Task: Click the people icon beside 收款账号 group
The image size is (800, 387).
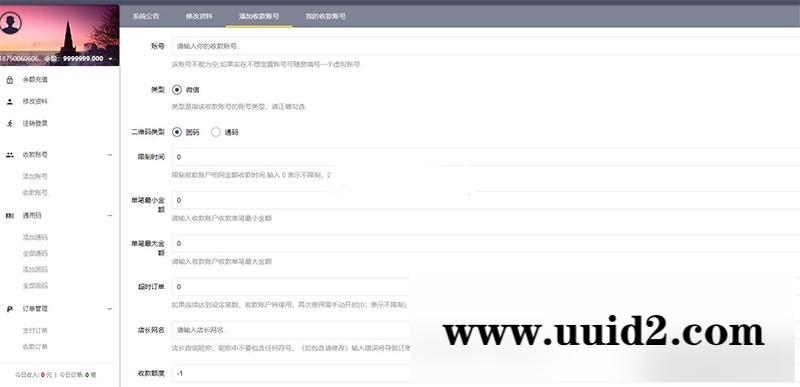Action: [10, 154]
